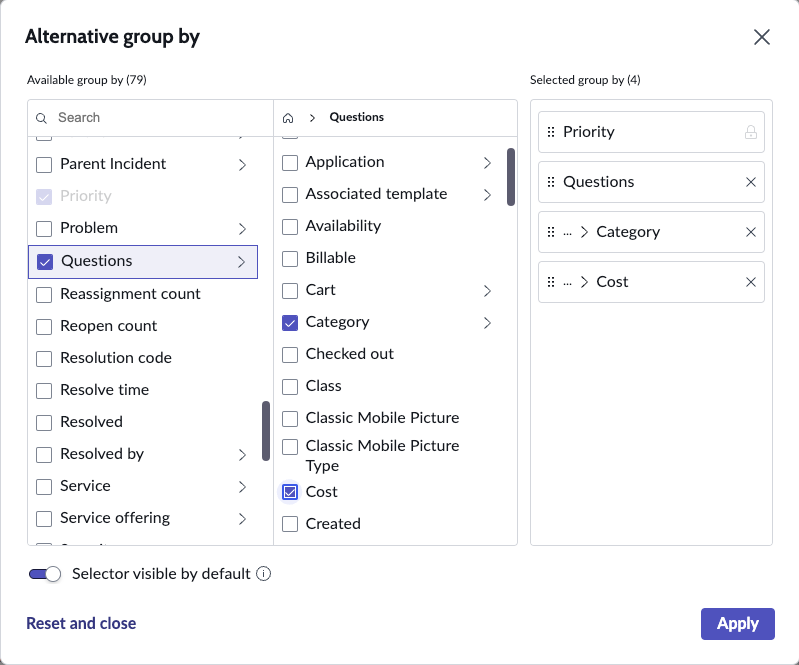The height and width of the screenshot is (665, 799).
Task: Expand Service offering sub-fields
Action: (x=242, y=519)
